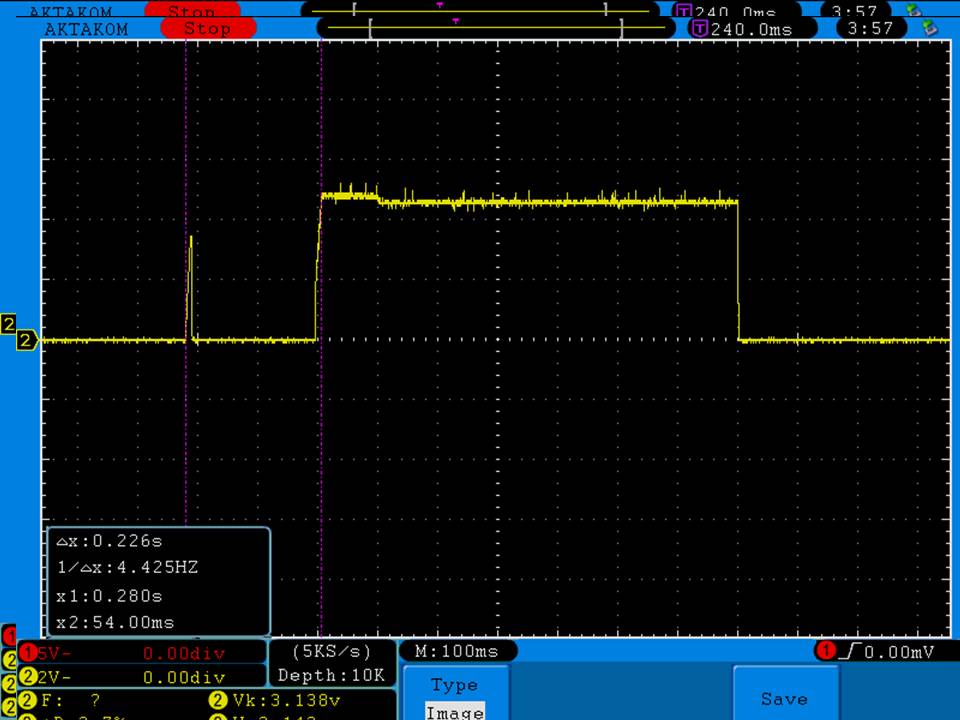Click the yellow badge beside F measurement
This screenshot has width=960, height=720.
tap(28, 700)
